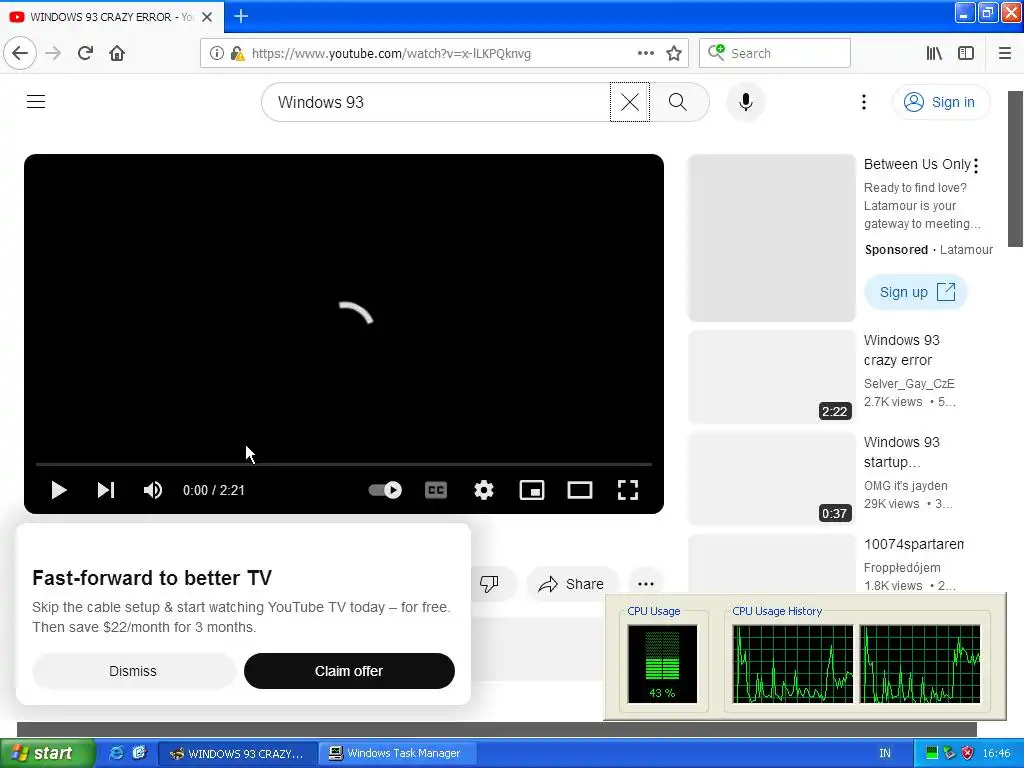This screenshot has width=1024, height=768.
Task: Open YouTube guide hamburger menu
Action: coord(36,102)
